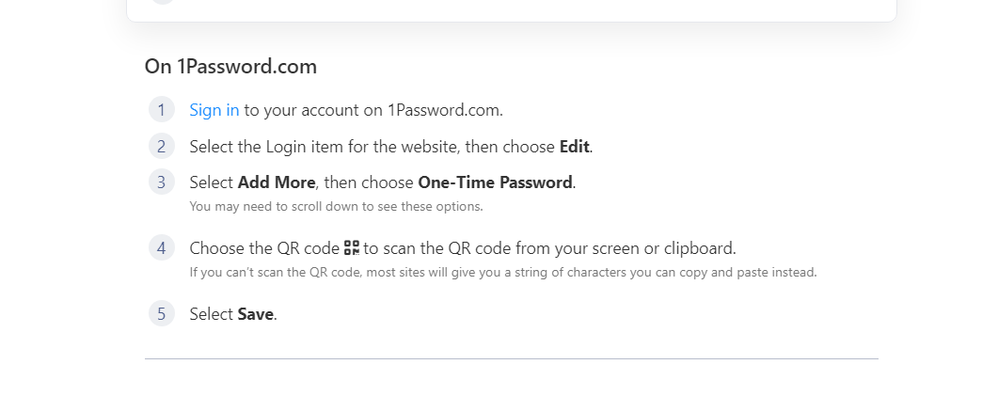Select the step 2 number badge
This screenshot has width=998, height=396.
(x=162, y=146)
